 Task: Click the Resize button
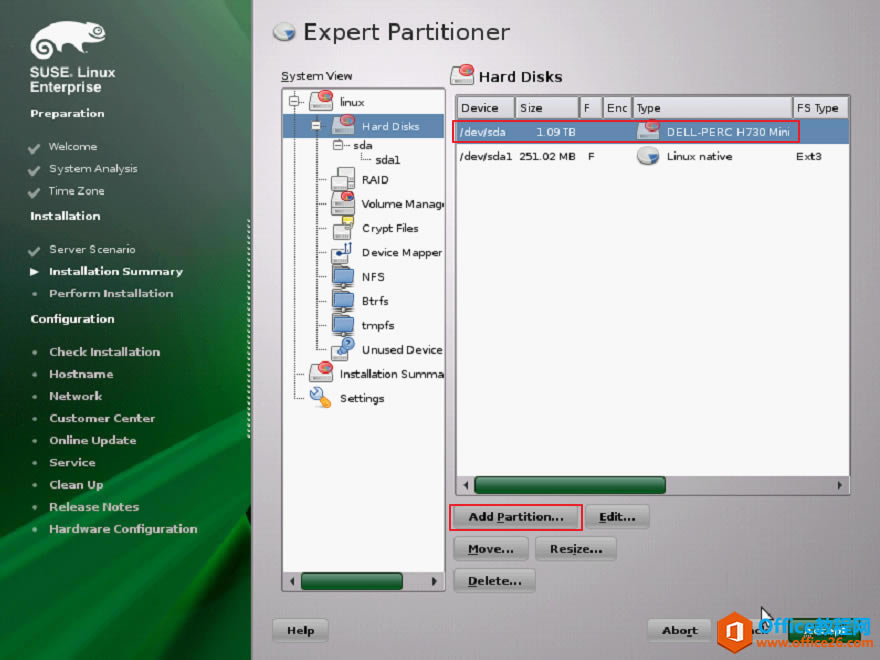(576, 549)
